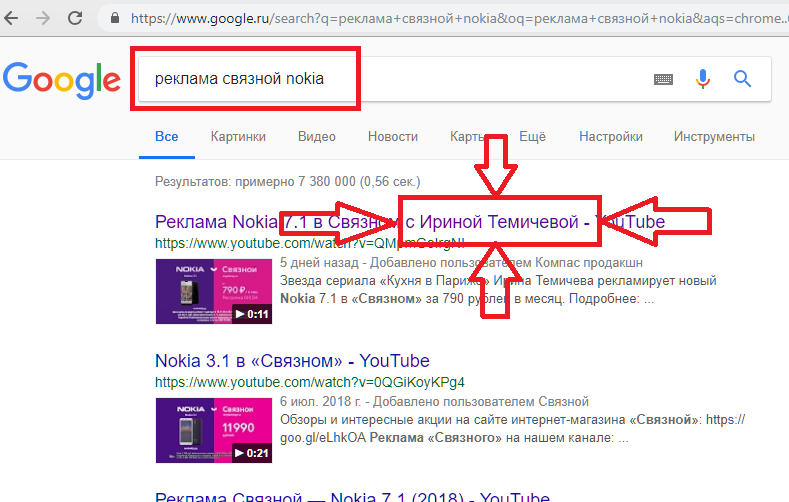Play the 0:21 video thumbnail
Viewport: 789px width, 502px height.
coord(214,431)
